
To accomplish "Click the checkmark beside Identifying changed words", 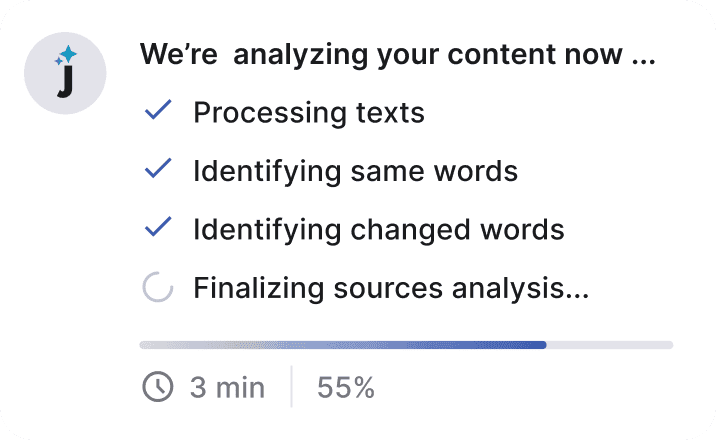I will (158, 226).
